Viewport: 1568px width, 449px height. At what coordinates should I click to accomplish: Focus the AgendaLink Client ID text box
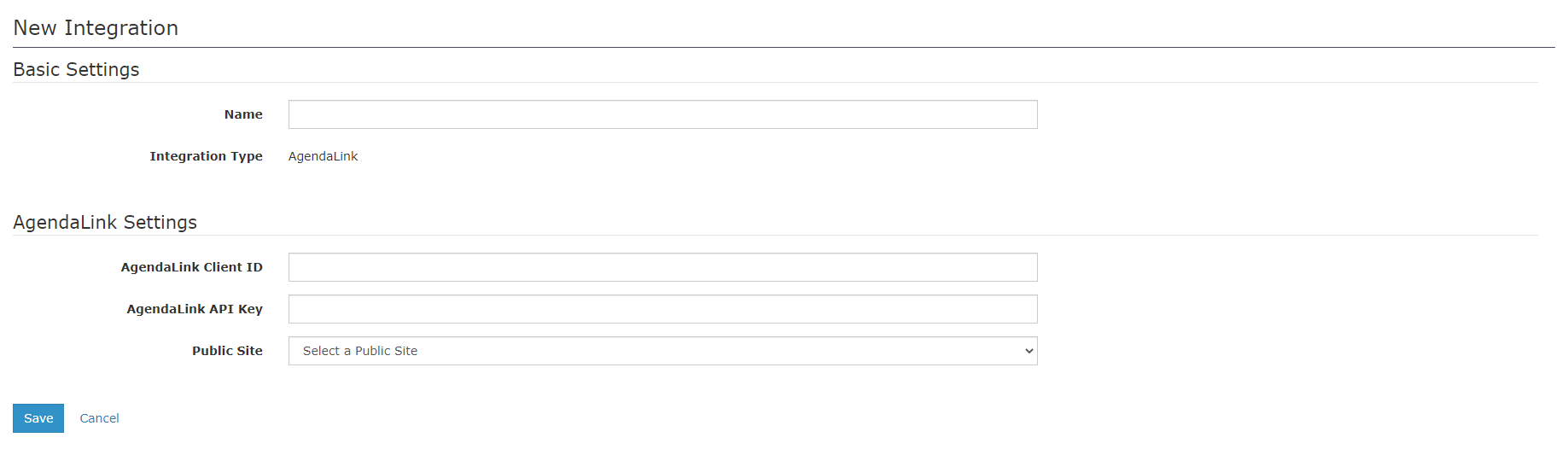pos(662,267)
